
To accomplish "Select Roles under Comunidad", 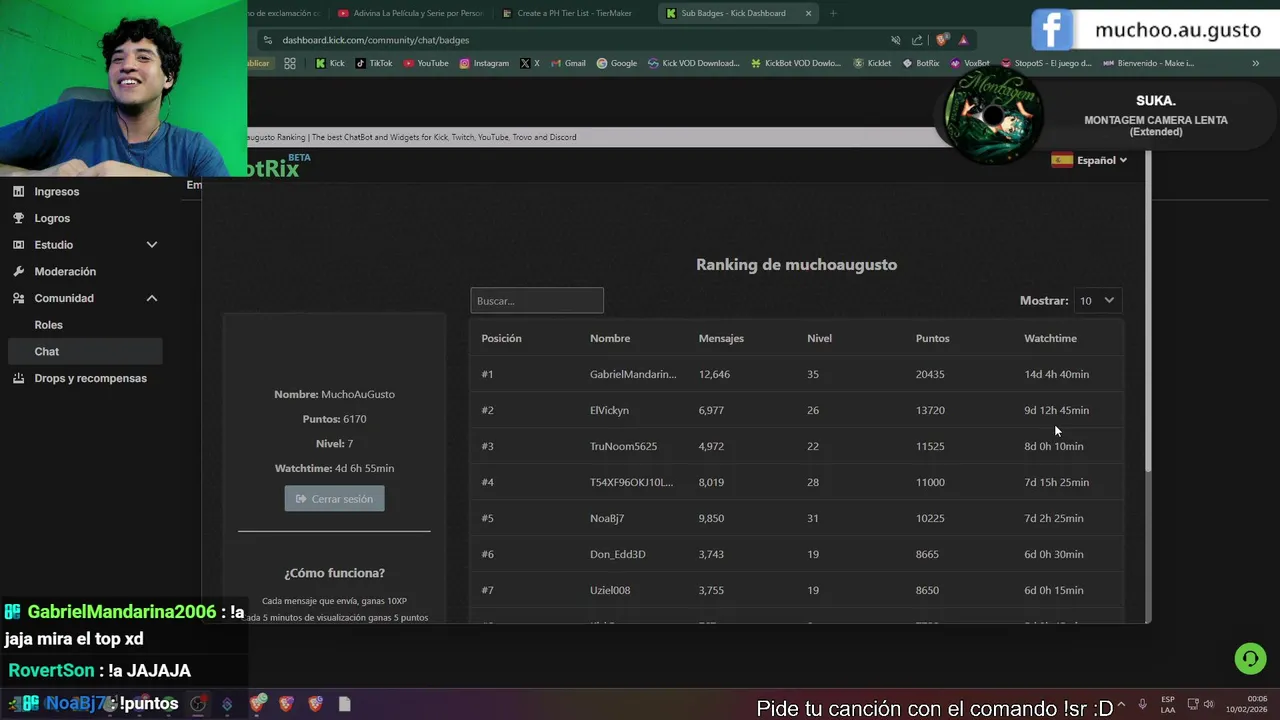I will (x=48, y=325).
